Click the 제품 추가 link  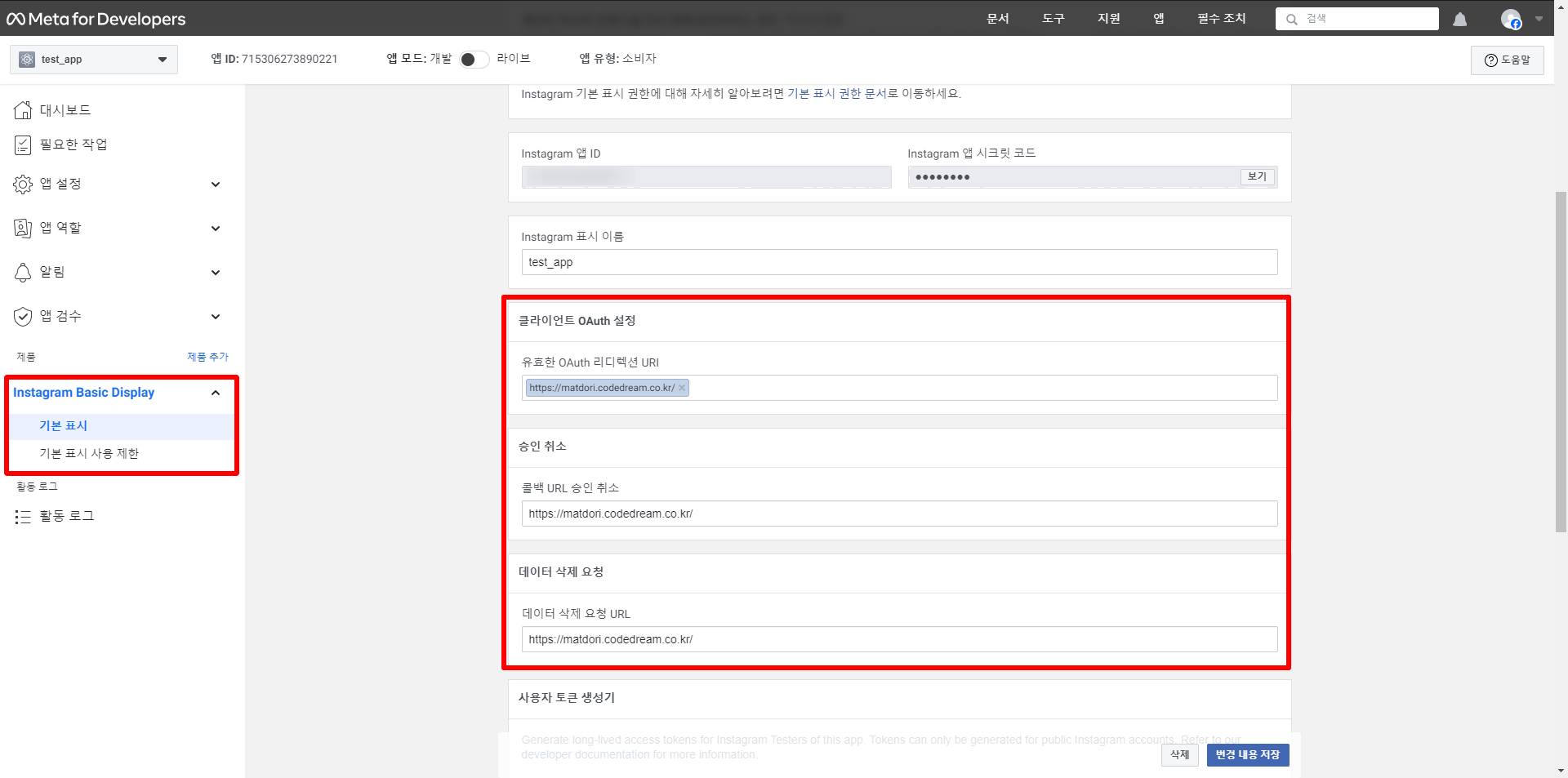click(208, 358)
